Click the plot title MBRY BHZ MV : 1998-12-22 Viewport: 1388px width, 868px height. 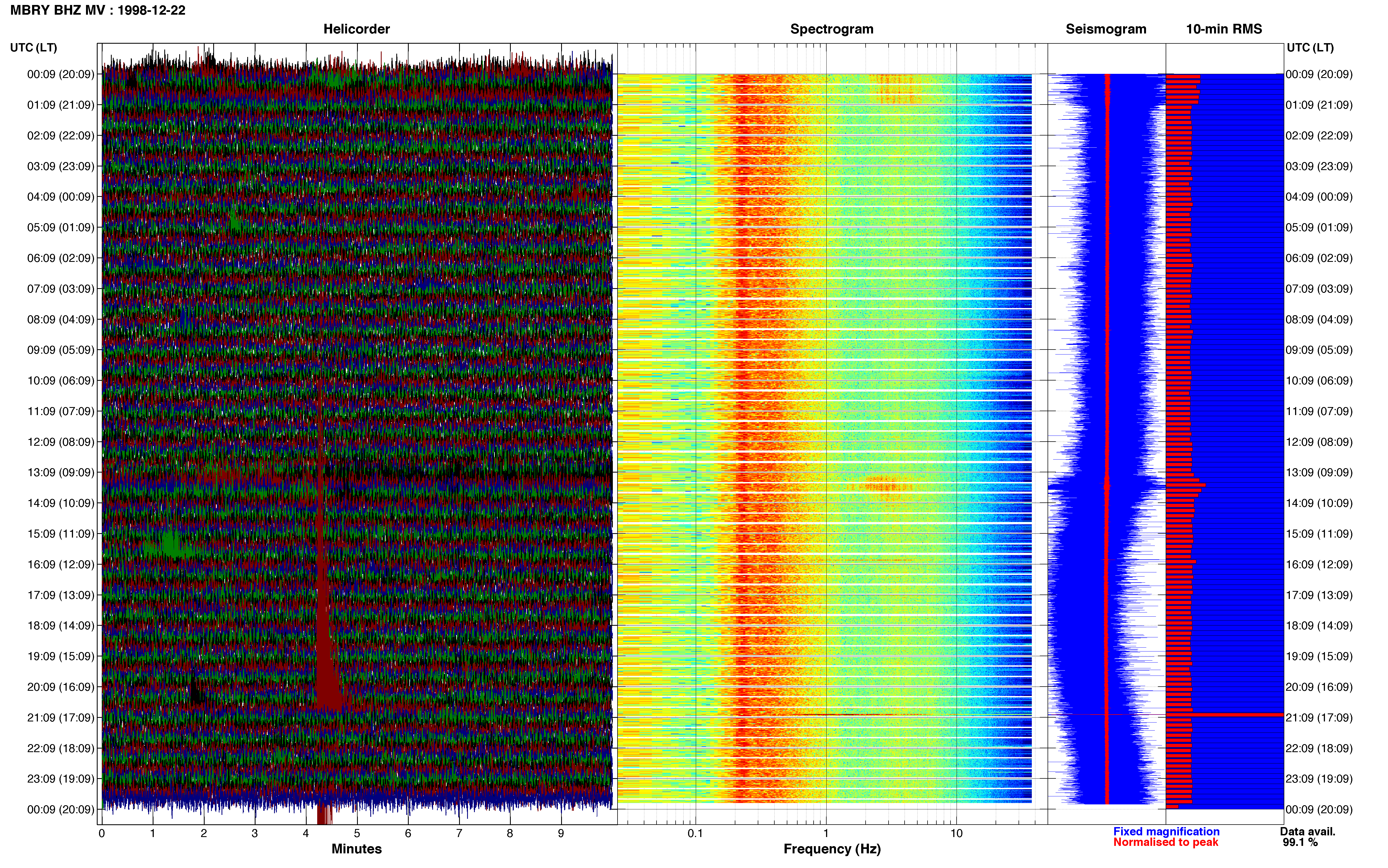pos(98,10)
